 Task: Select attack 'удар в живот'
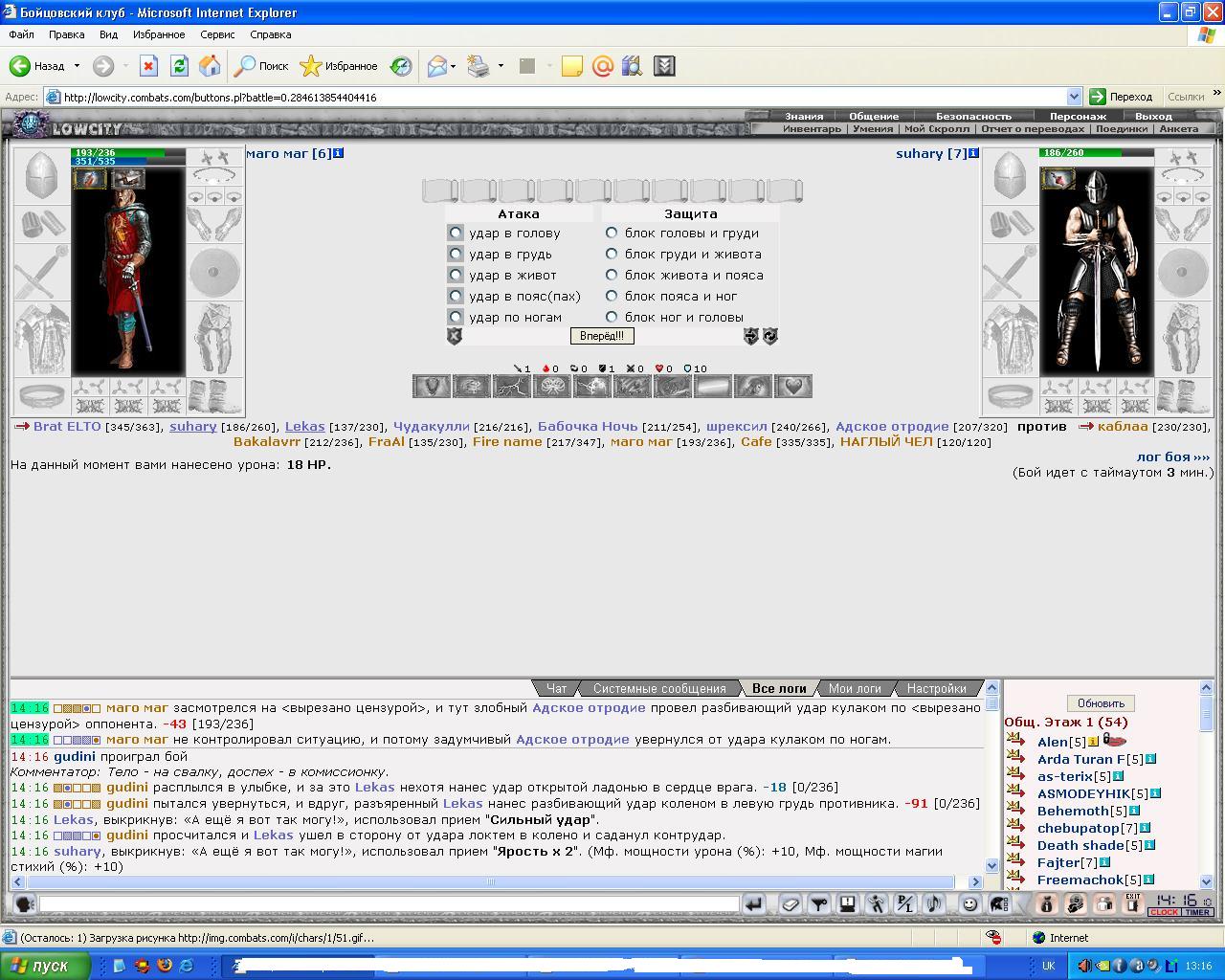point(456,275)
